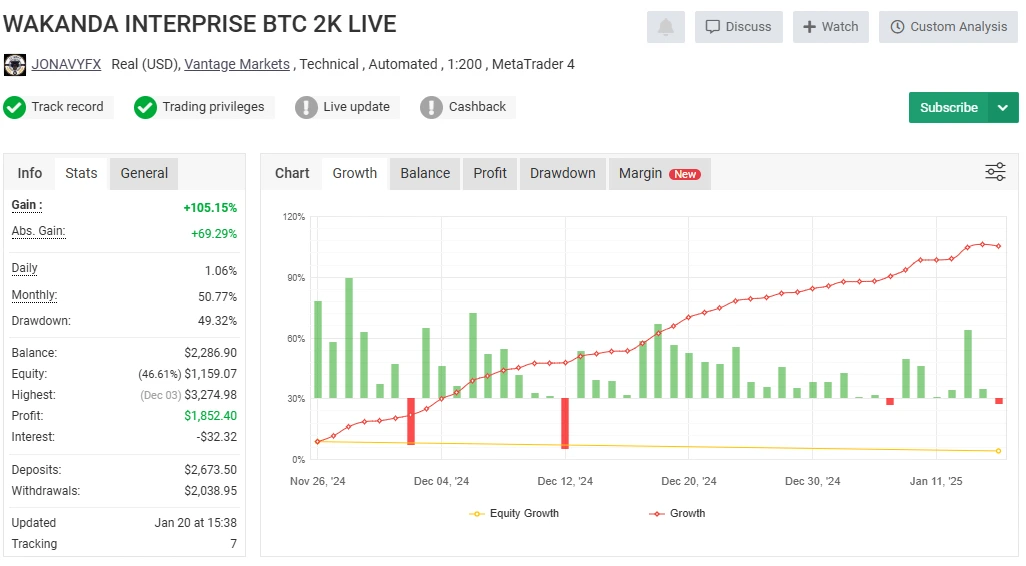This screenshot has width=1026, height=566.
Task: Toggle Growth legend series visibility
Action: click(x=677, y=514)
